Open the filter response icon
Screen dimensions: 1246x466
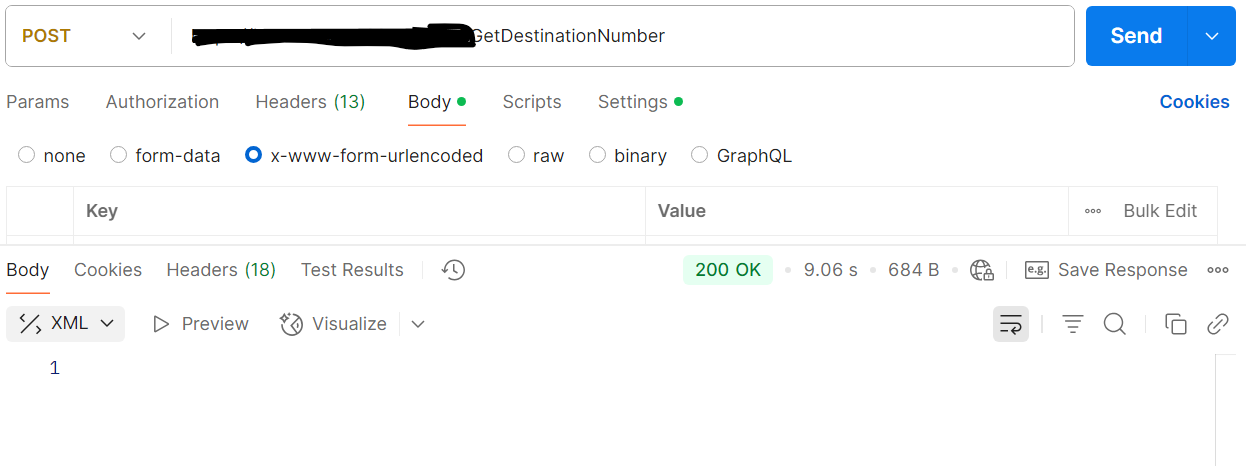click(1073, 324)
